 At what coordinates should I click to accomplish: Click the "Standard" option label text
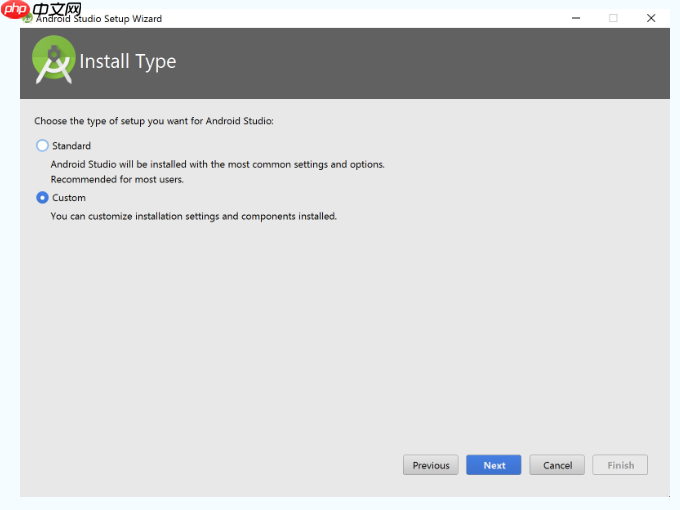[71, 146]
